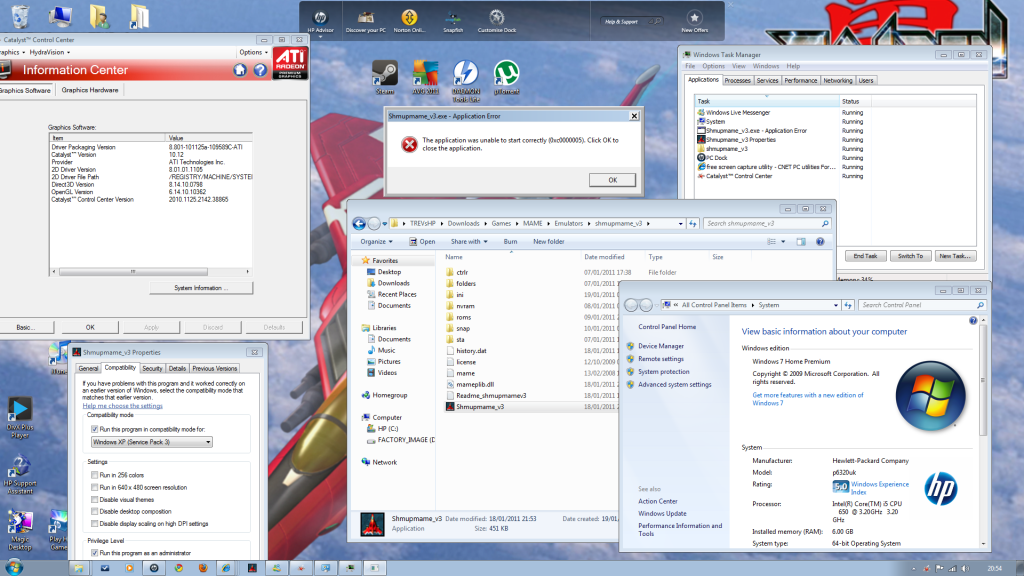The image size is (1024, 576).
Task: Open the Share with dropdown
Action: pyautogui.click(x=469, y=242)
